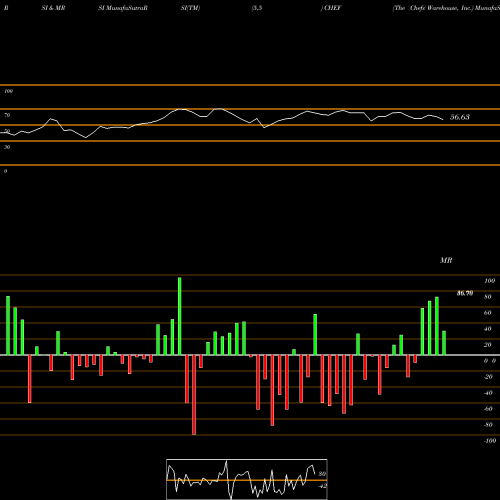
Task: Click the tallest green MR bar above 100
Action: coord(180,316)
